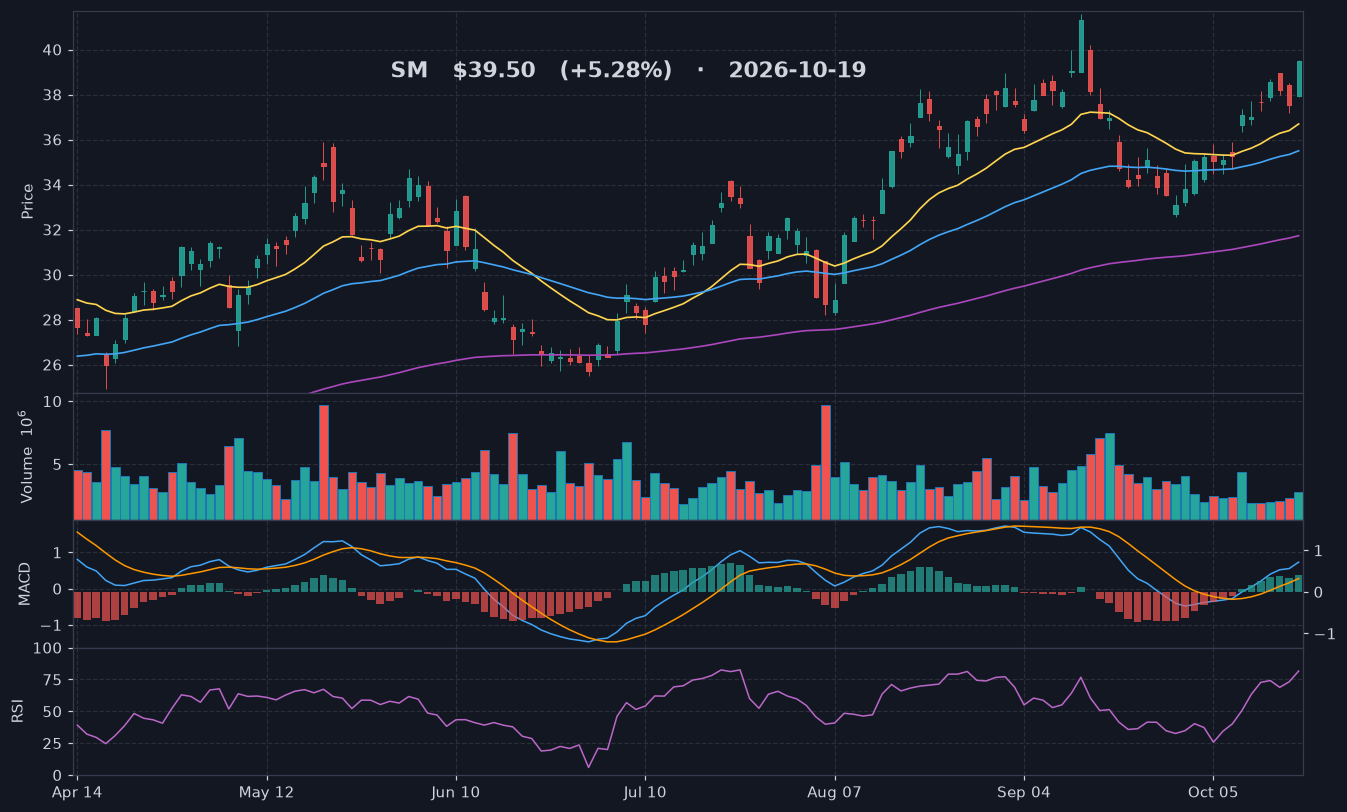Click the last green candlestick at right edge

point(1299,78)
